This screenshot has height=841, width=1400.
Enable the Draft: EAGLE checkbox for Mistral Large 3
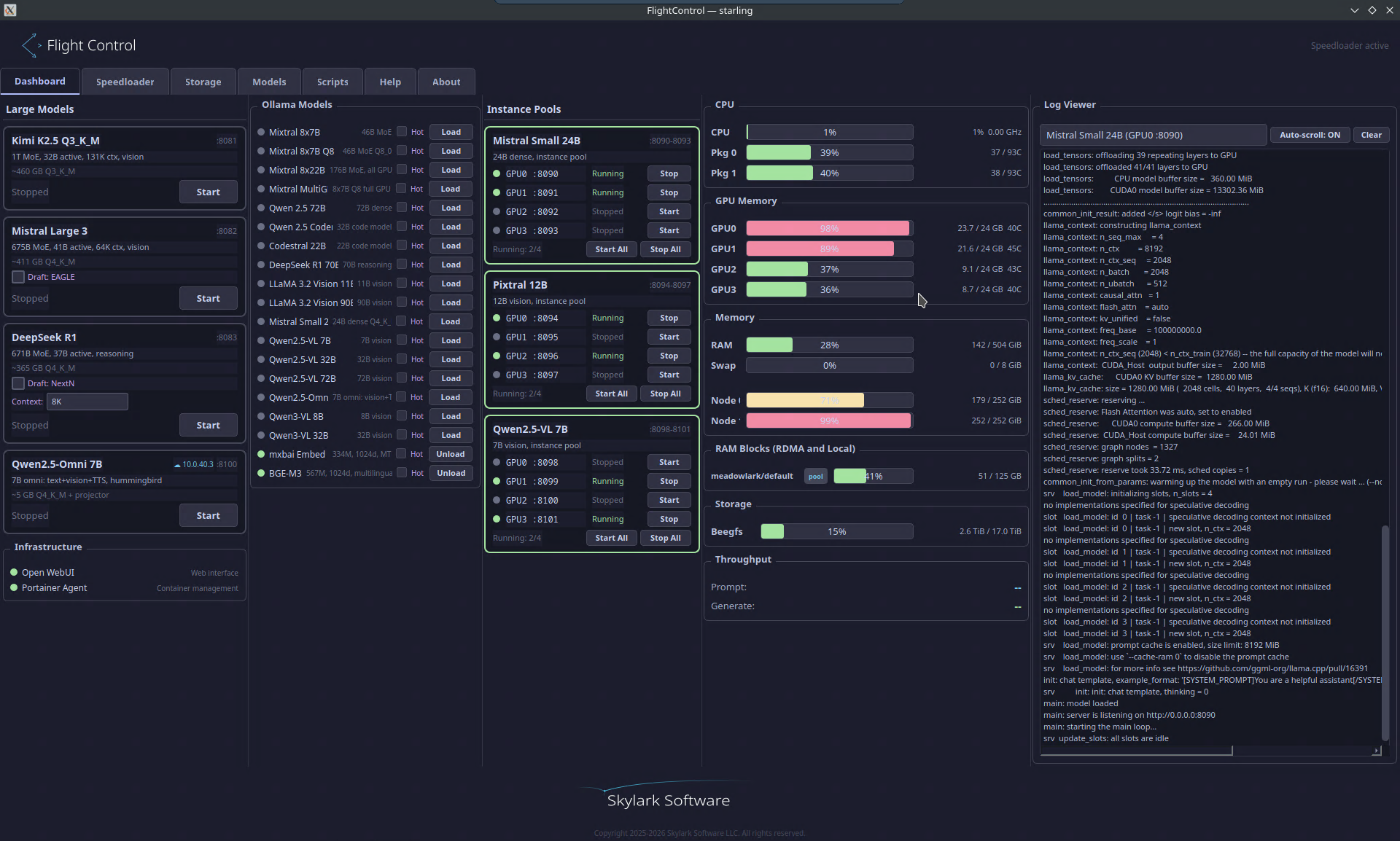(17, 276)
